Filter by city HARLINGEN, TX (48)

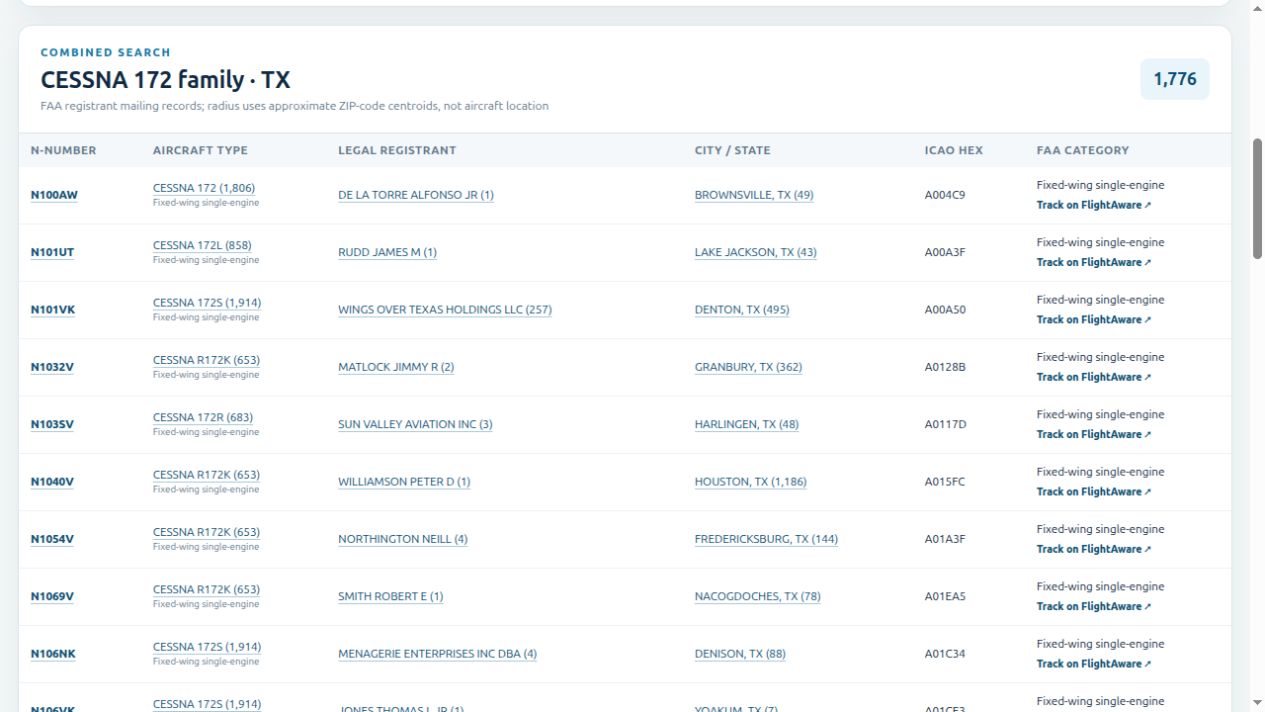tap(747, 424)
